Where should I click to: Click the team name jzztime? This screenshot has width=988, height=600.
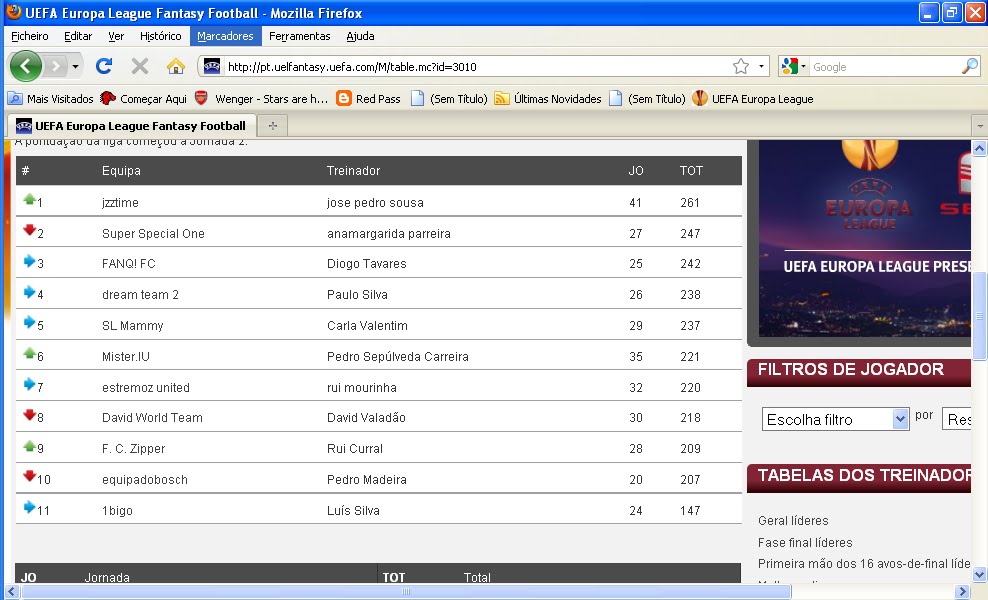120,203
